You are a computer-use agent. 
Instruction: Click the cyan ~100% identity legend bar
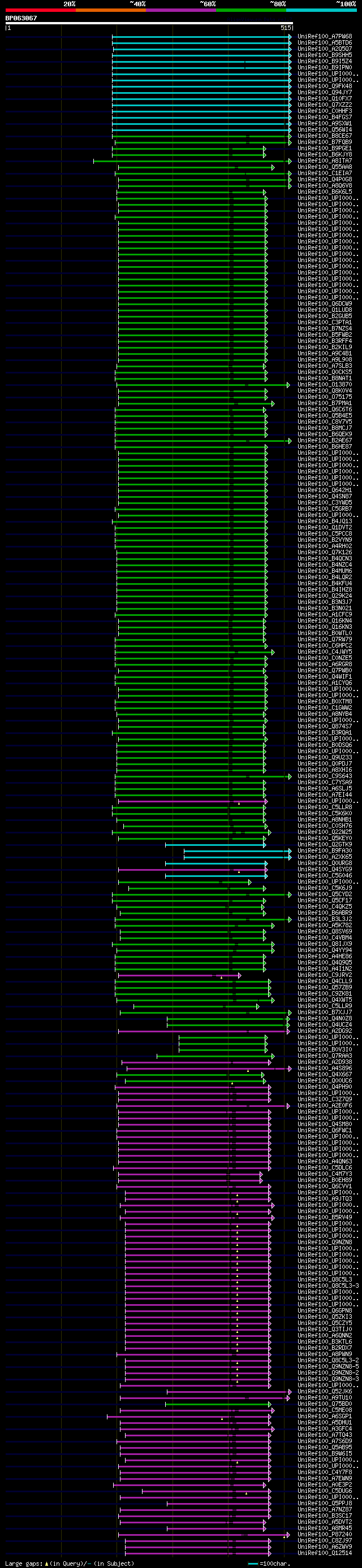click(321, 10)
